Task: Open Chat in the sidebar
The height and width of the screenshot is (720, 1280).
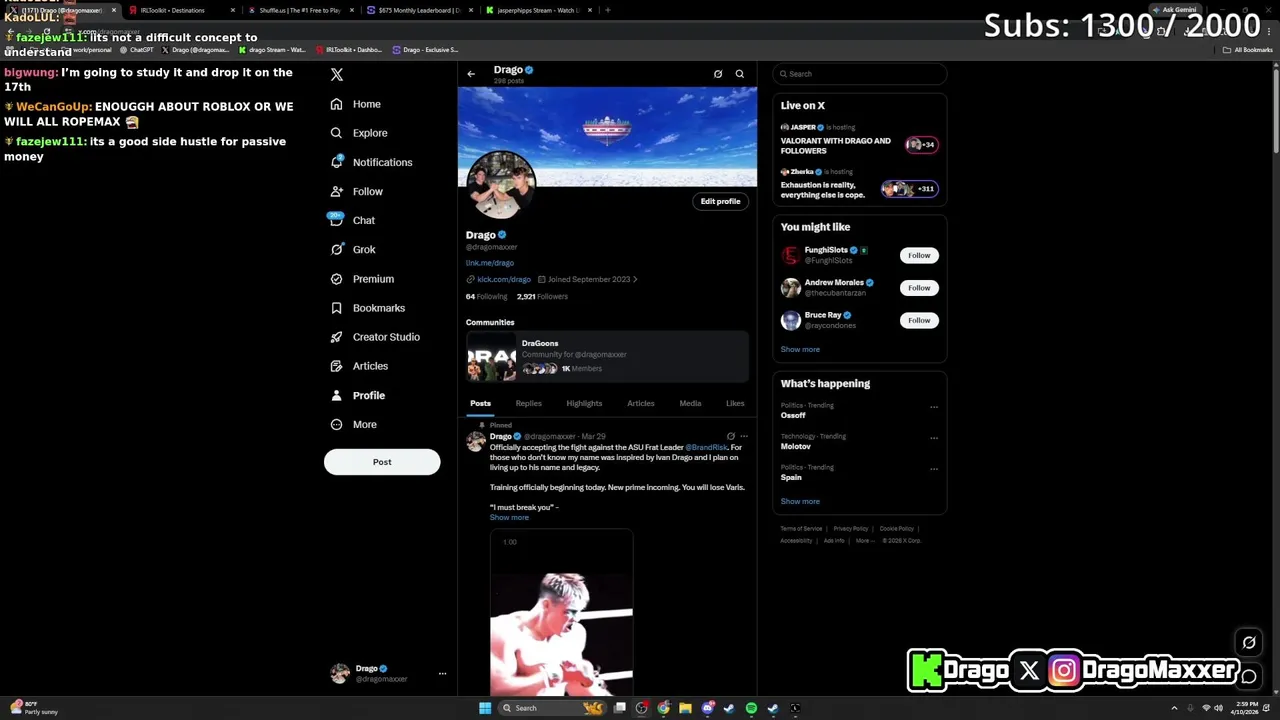Action: (352, 220)
